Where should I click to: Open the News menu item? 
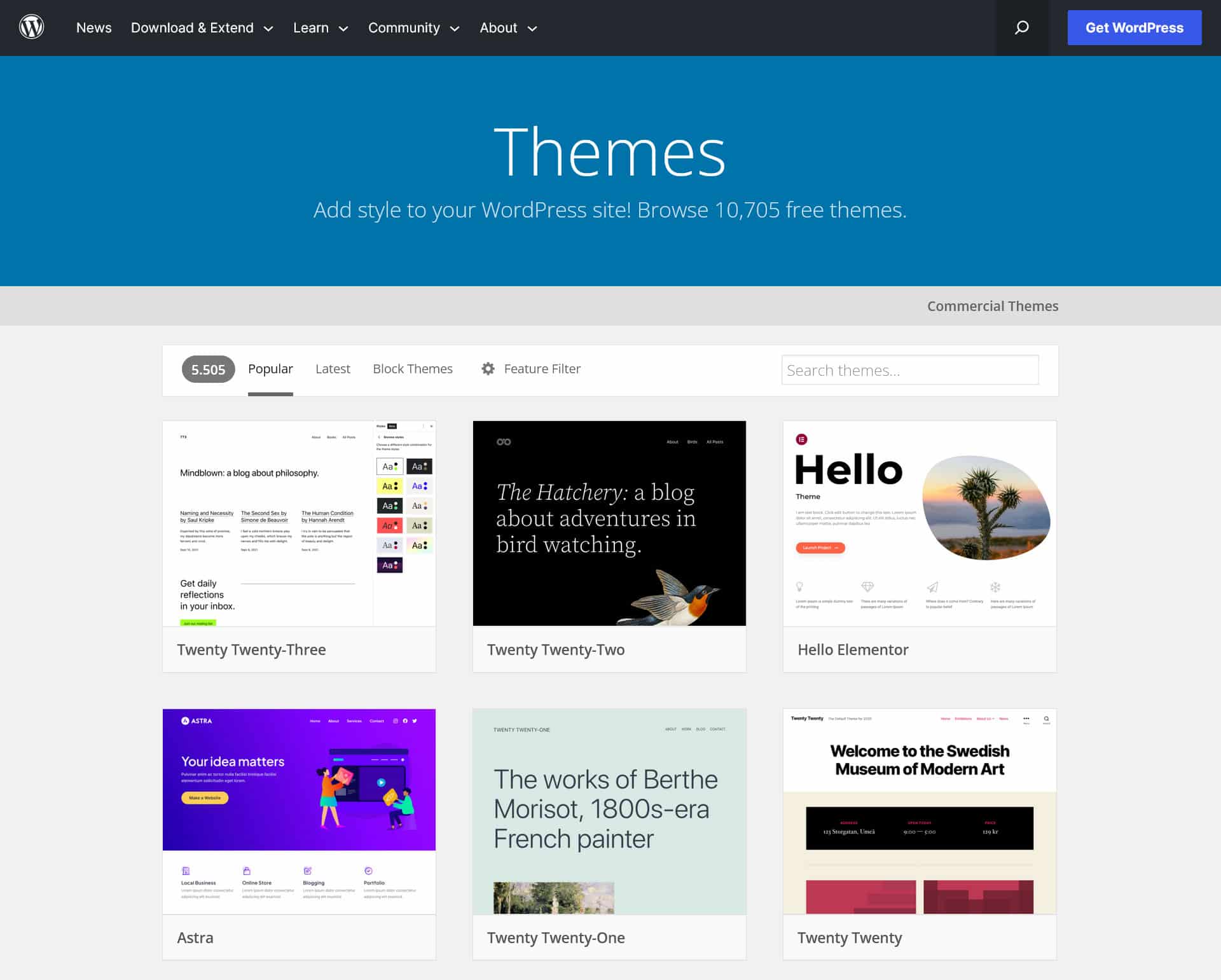coord(93,28)
